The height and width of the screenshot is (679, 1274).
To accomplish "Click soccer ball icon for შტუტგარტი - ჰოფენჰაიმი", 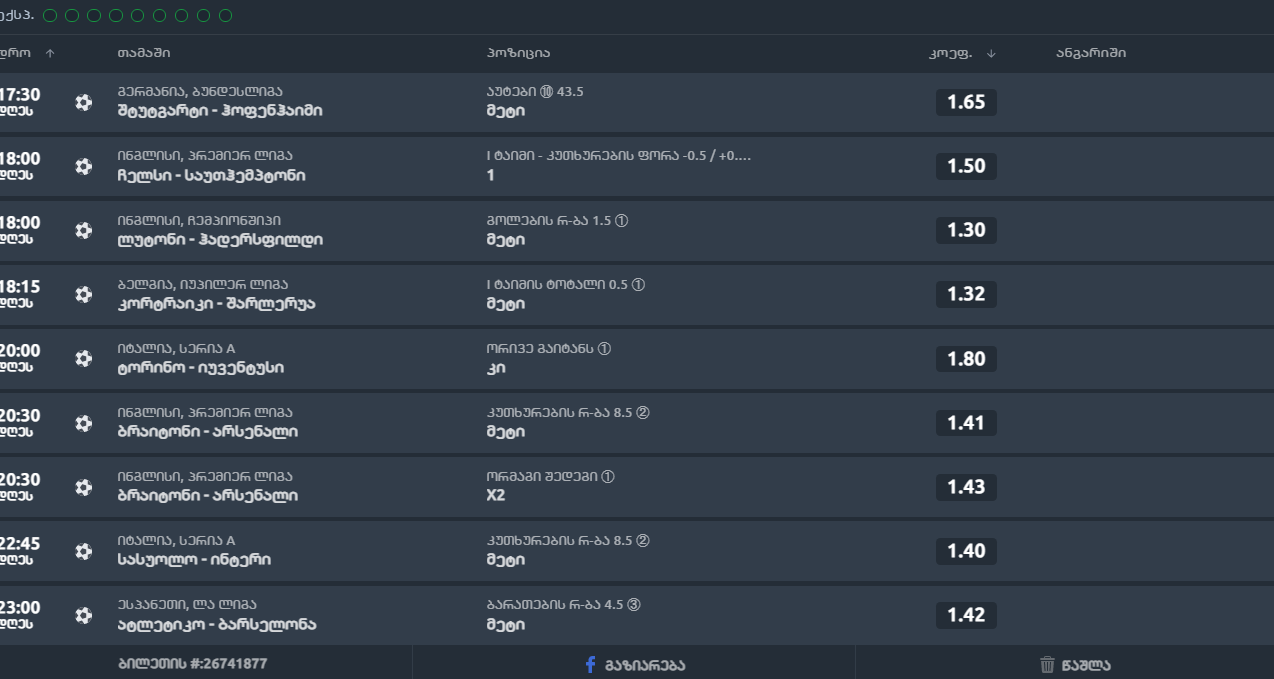I will coord(83,102).
